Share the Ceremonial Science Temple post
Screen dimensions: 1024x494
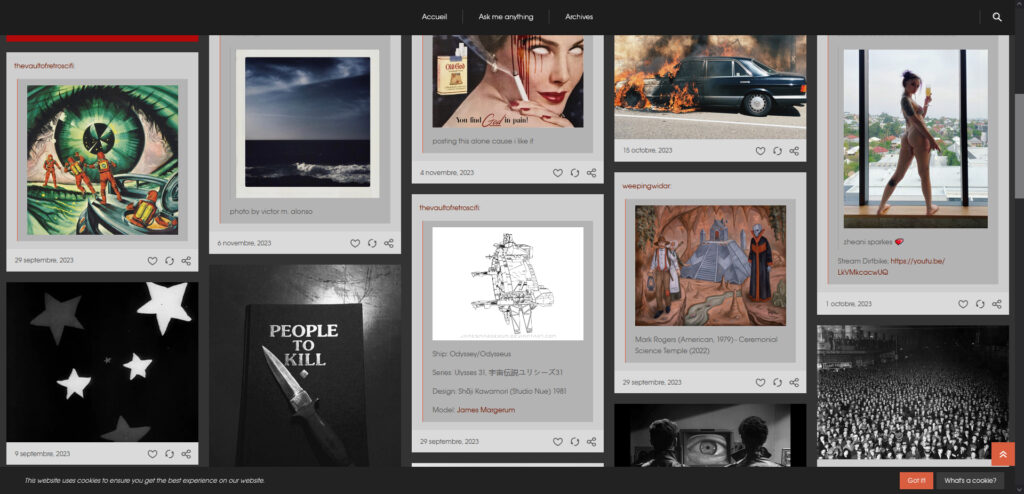(x=793, y=382)
